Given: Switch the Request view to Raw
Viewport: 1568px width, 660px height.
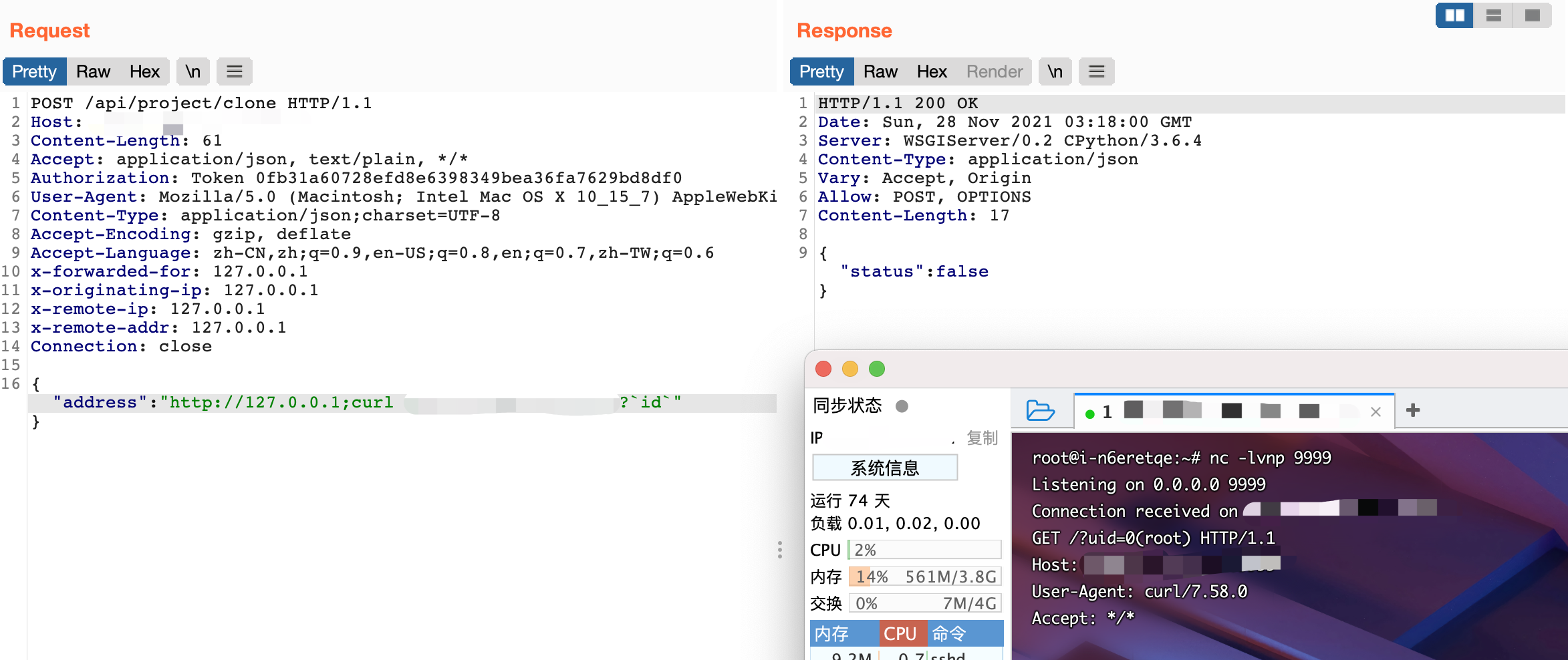Looking at the screenshot, I should tap(93, 71).
